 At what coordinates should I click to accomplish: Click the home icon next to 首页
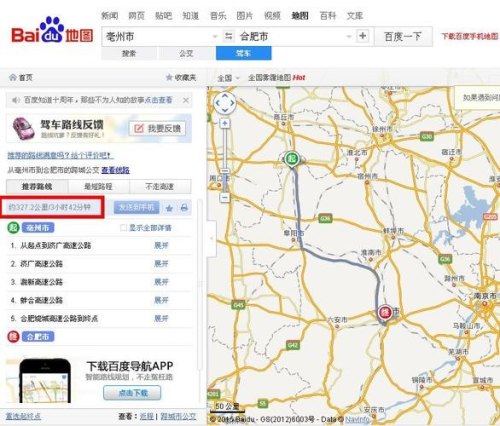(x=13, y=78)
